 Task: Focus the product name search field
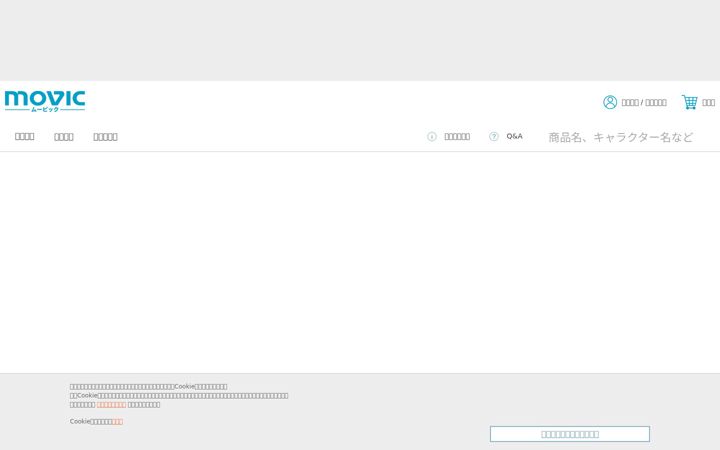620,137
